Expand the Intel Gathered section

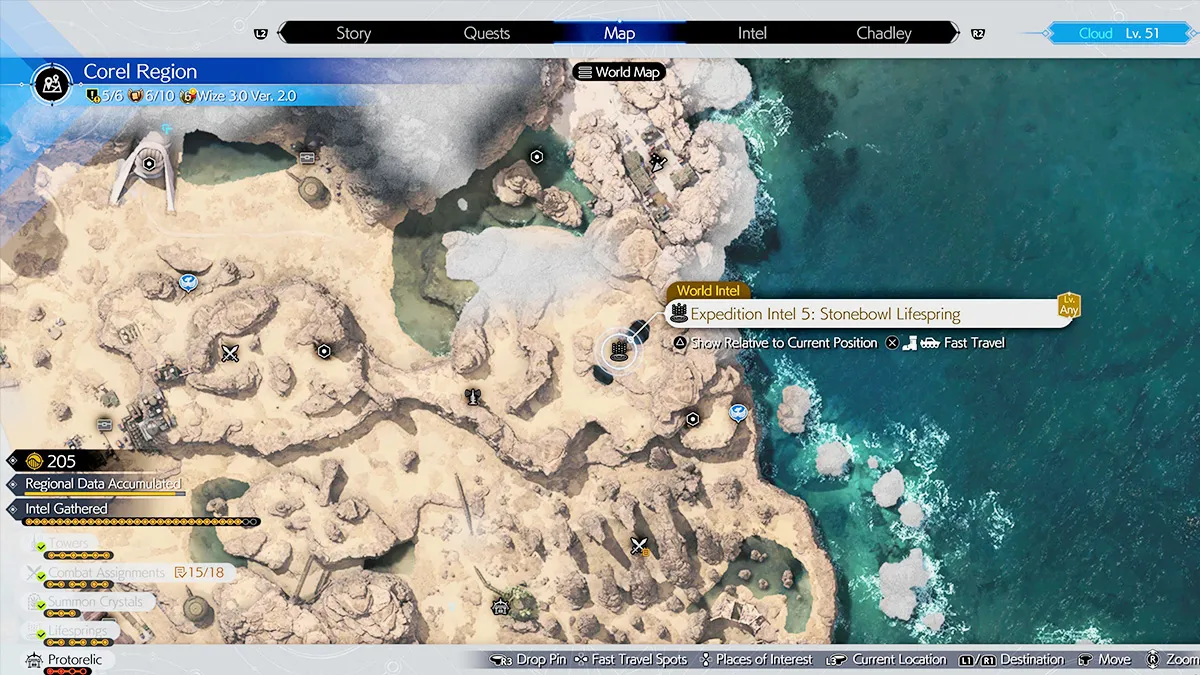point(66,509)
